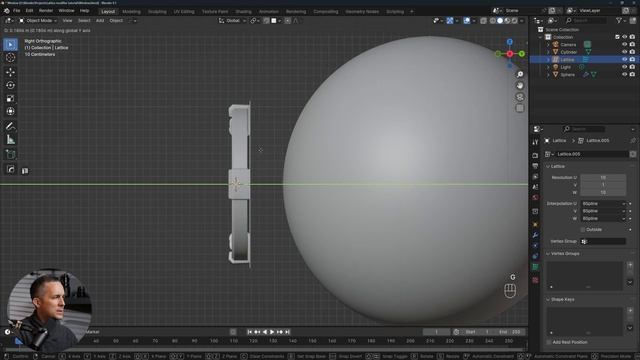Click the timeline play button
Viewport: 640px width, 360px height.
click(x=272, y=332)
